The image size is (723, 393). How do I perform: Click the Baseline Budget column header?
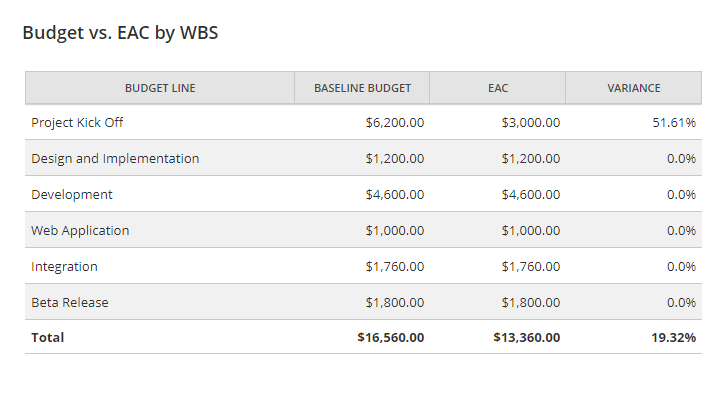[x=362, y=88]
